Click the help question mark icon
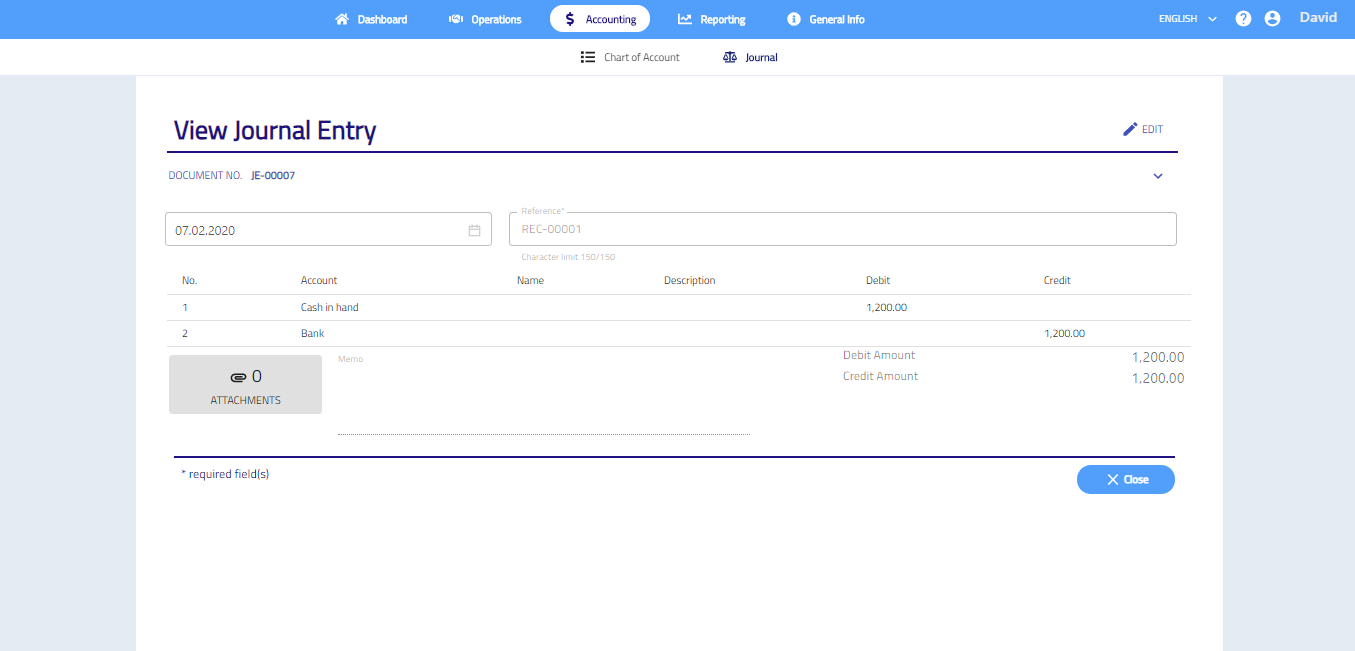This screenshot has width=1355, height=651. coord(1243,19)
